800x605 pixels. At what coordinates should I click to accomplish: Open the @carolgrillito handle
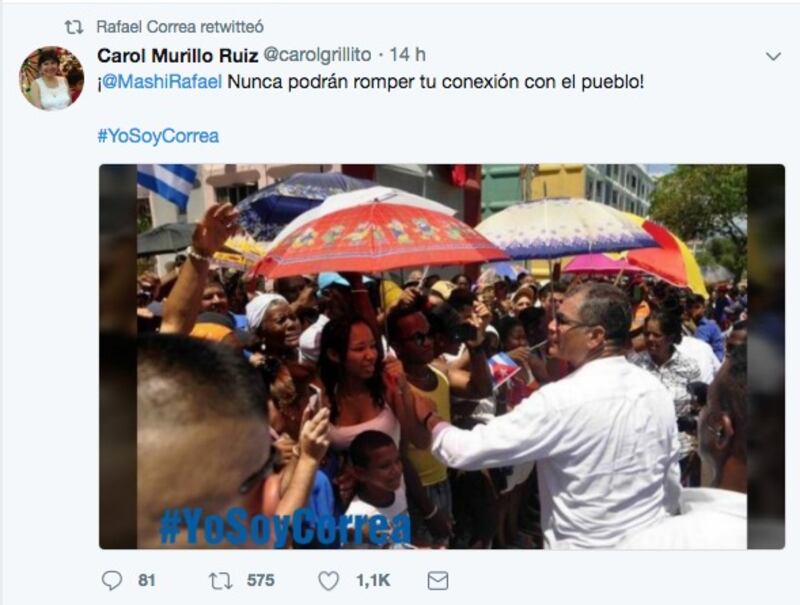pos(317,55)
